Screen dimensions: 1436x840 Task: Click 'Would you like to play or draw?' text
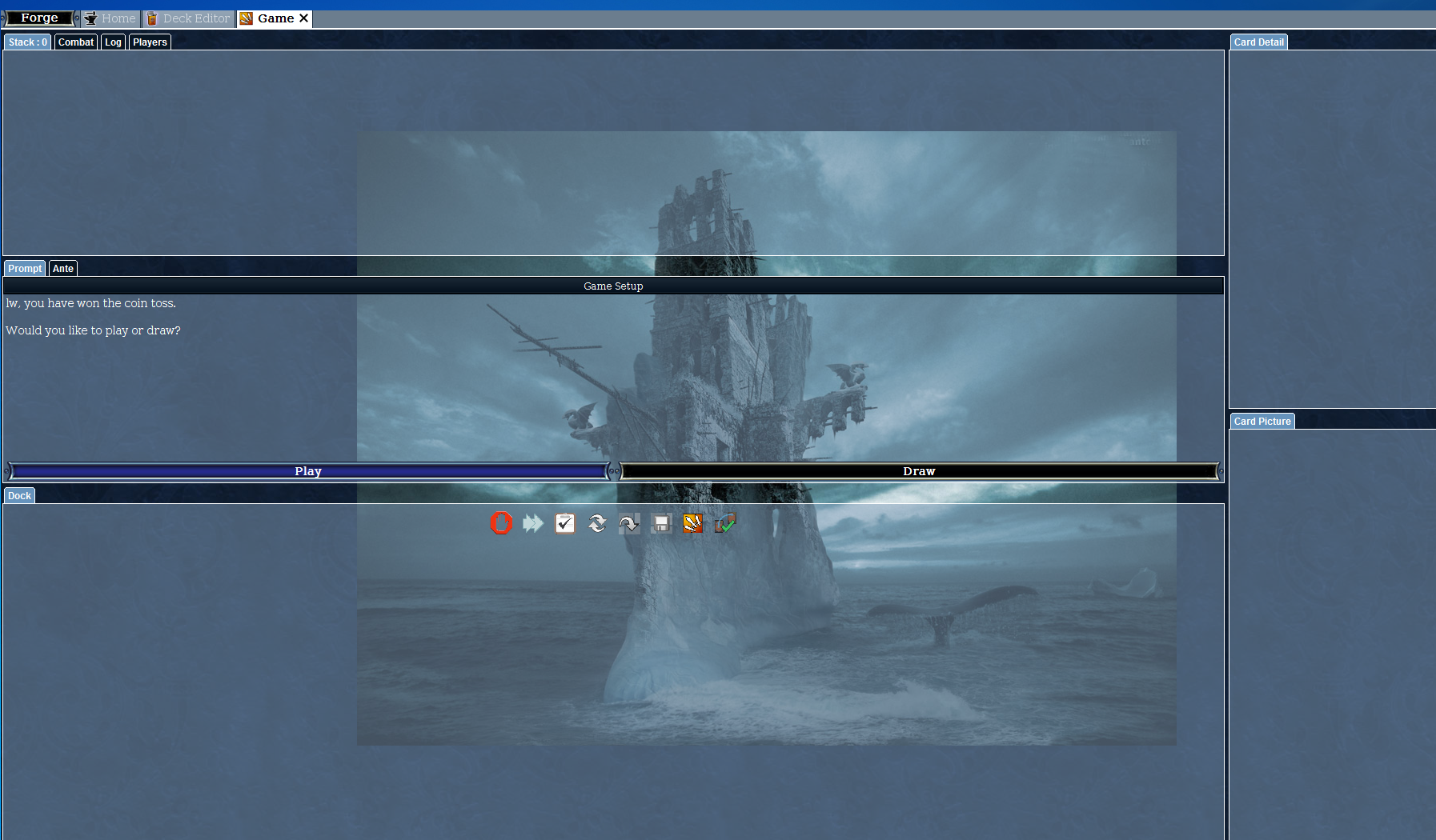[93, 330]
